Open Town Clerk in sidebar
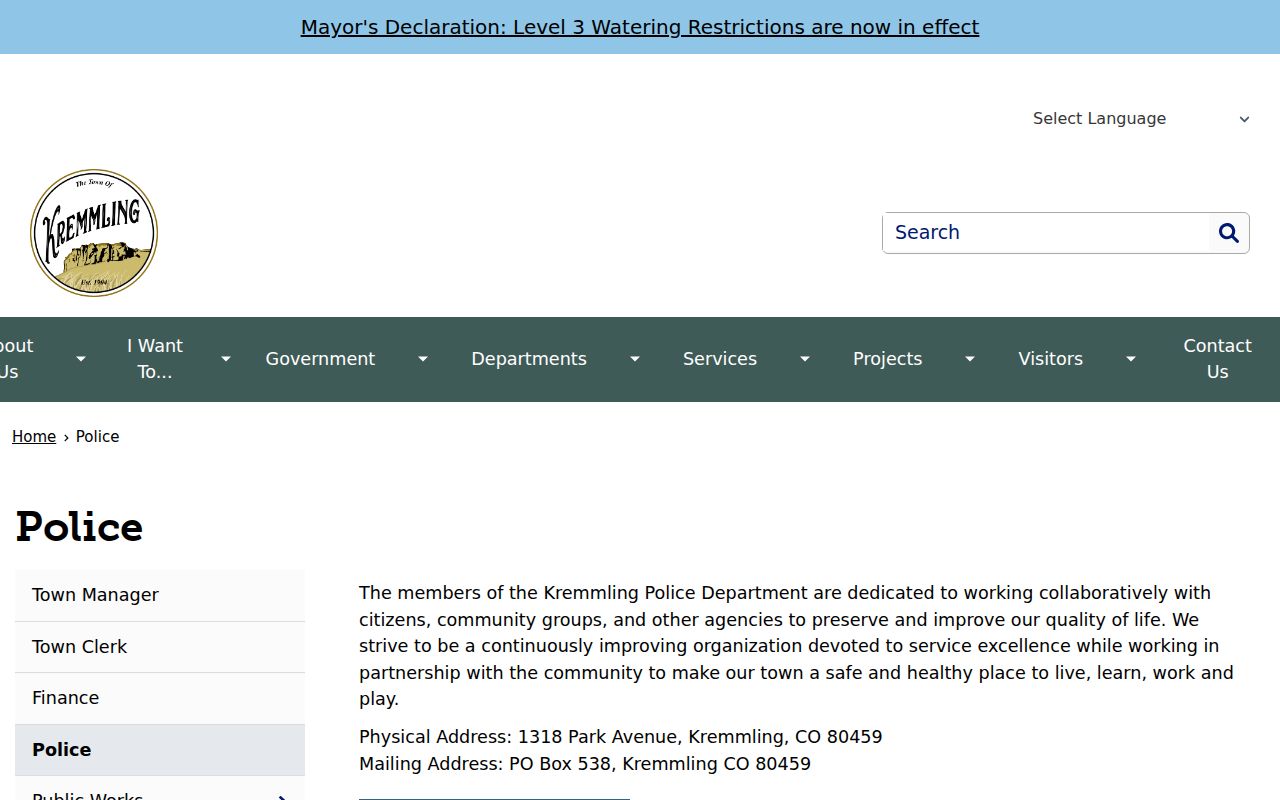 pos(160,647)
